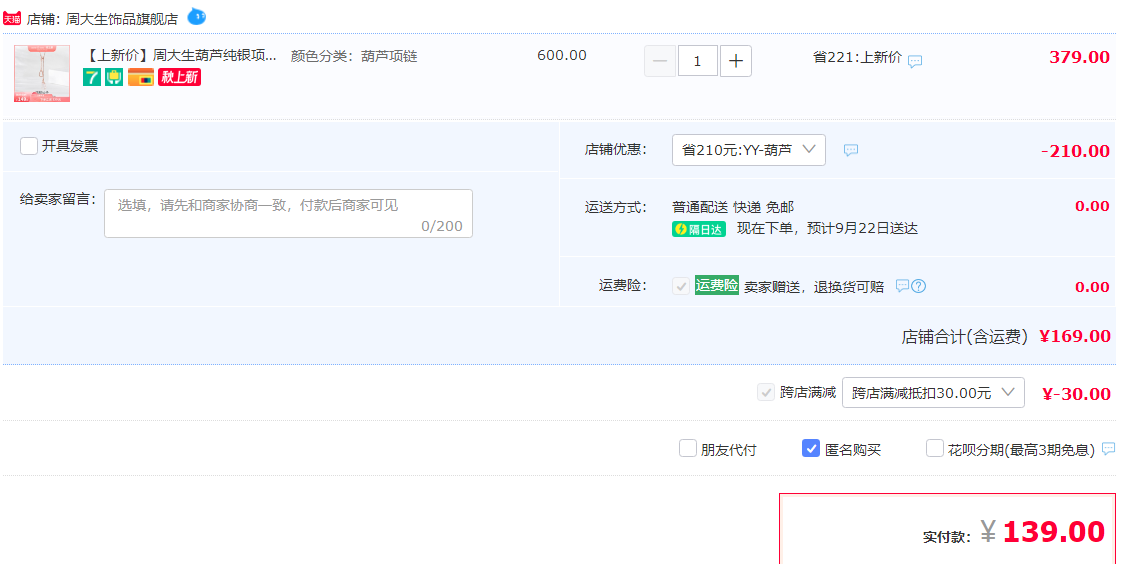Viewport: 1140px width, 564px height.
Task: Click the 现在下单，预计9月22日送达 text
Action: click(827, 229)
